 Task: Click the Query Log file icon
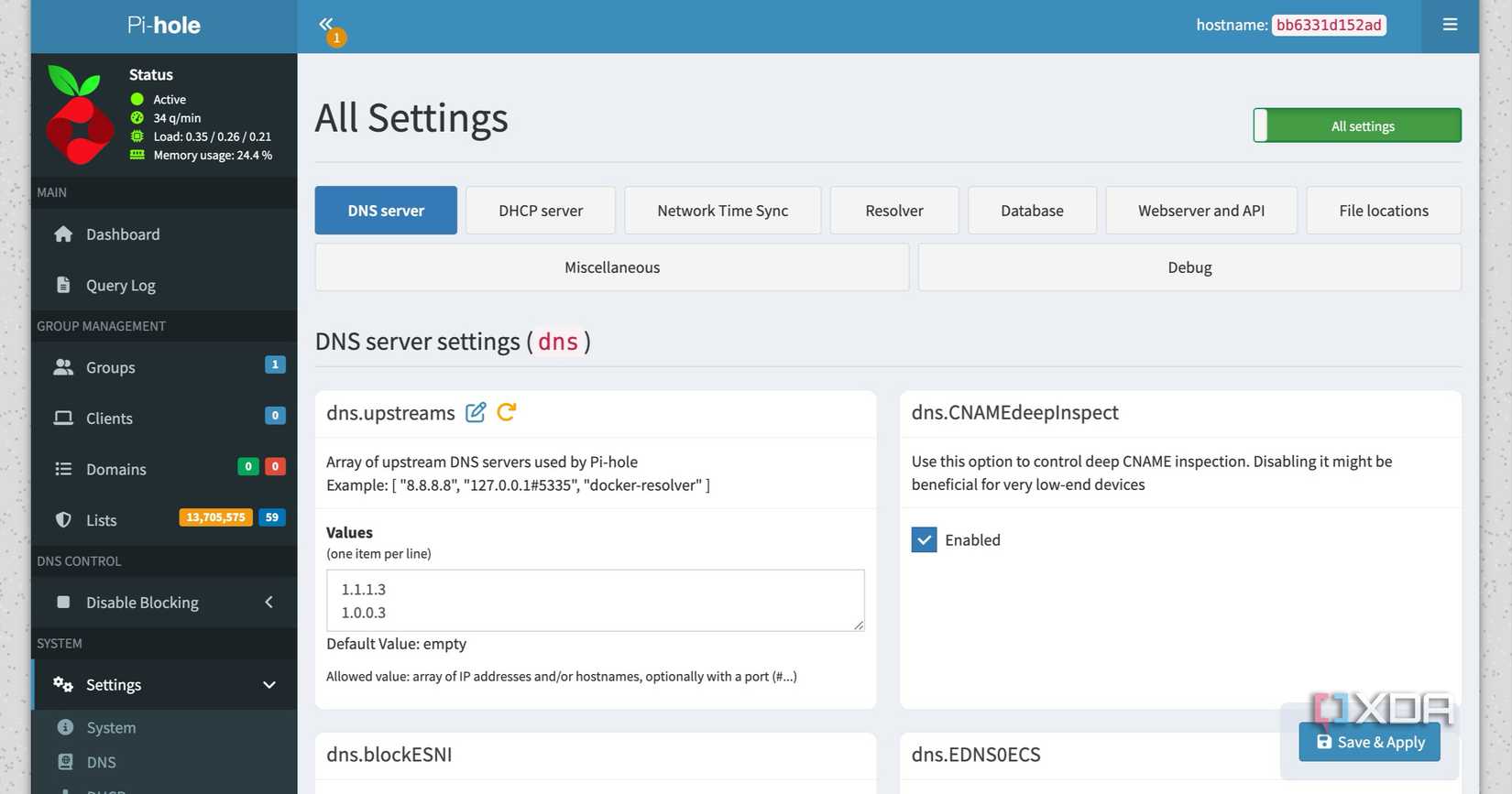[63, 285]
